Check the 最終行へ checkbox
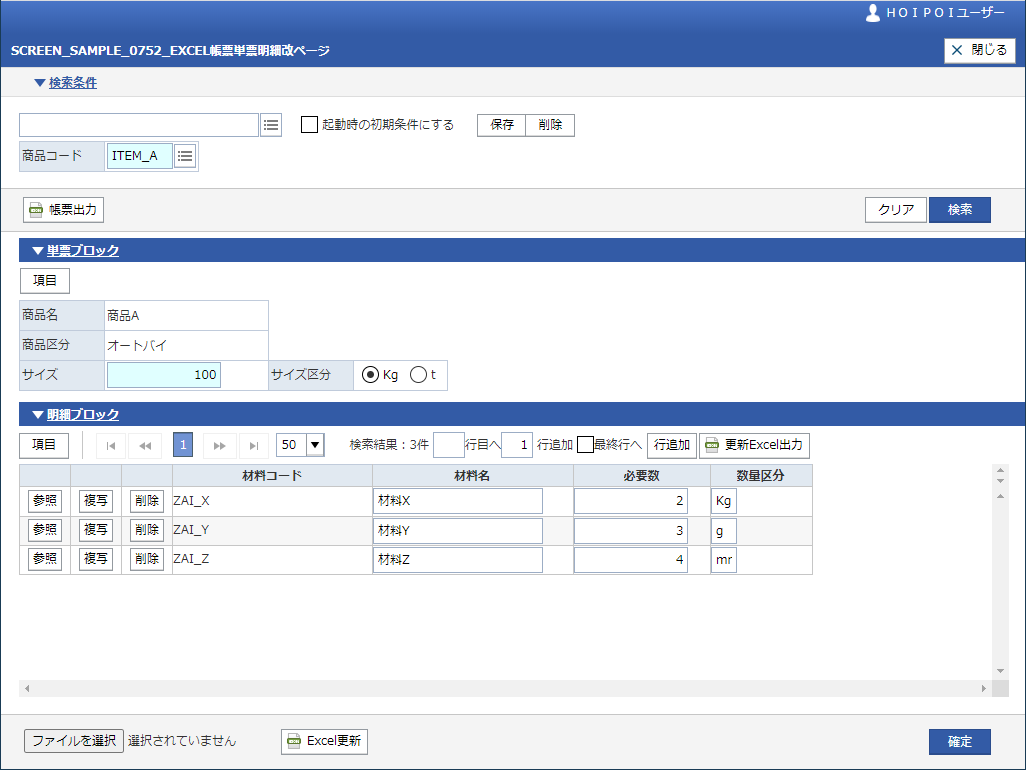This screenshot has width=1026, height=770. 586,445
